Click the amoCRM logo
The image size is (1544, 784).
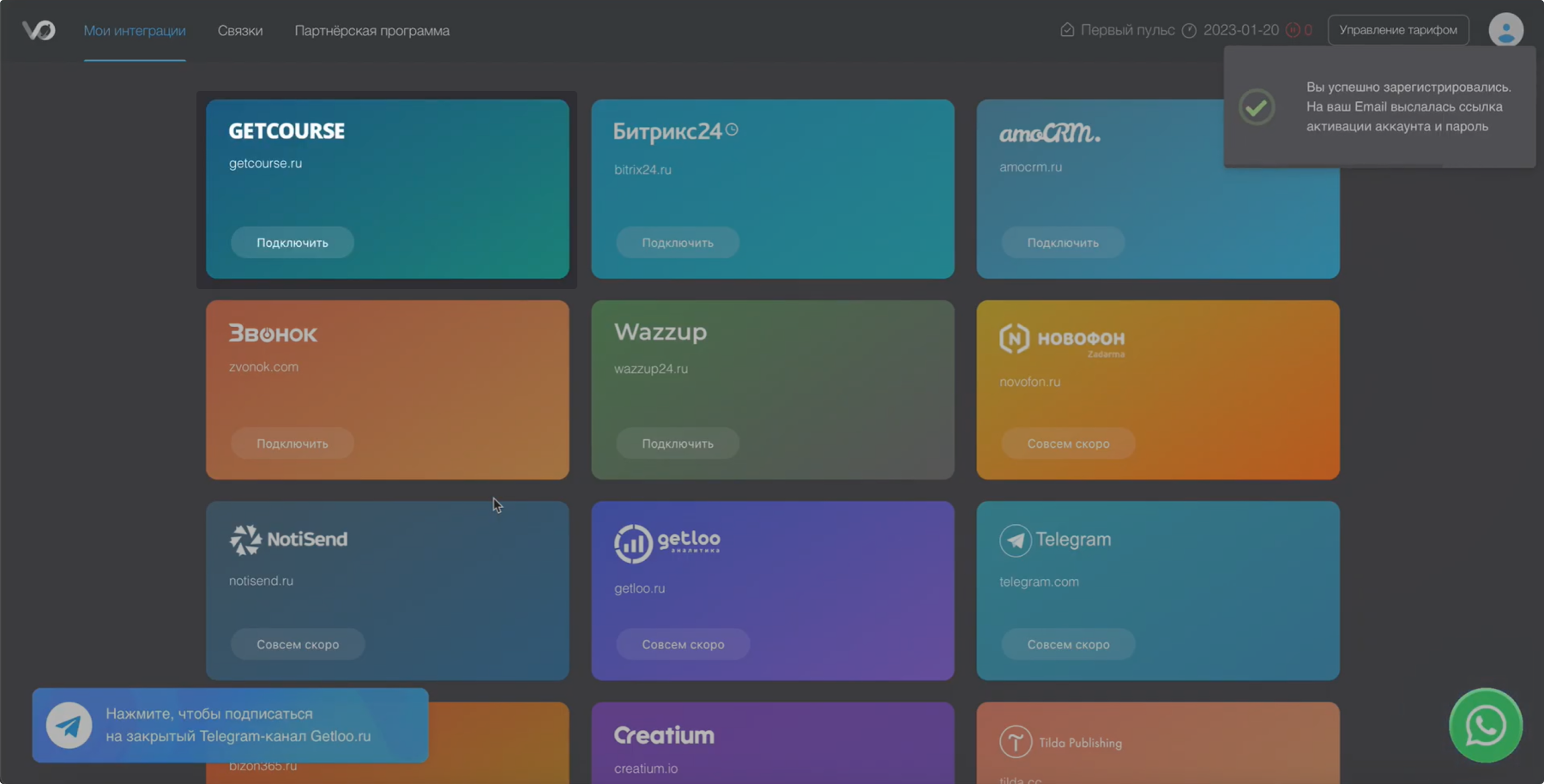(x=1050, y=133)
